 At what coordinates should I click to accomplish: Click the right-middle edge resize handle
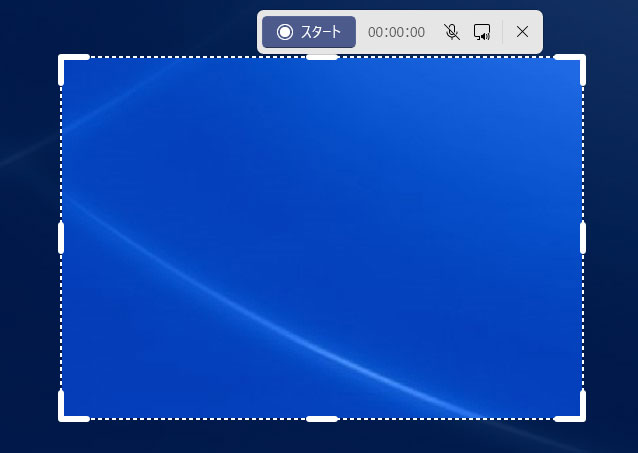coord(583,237)
